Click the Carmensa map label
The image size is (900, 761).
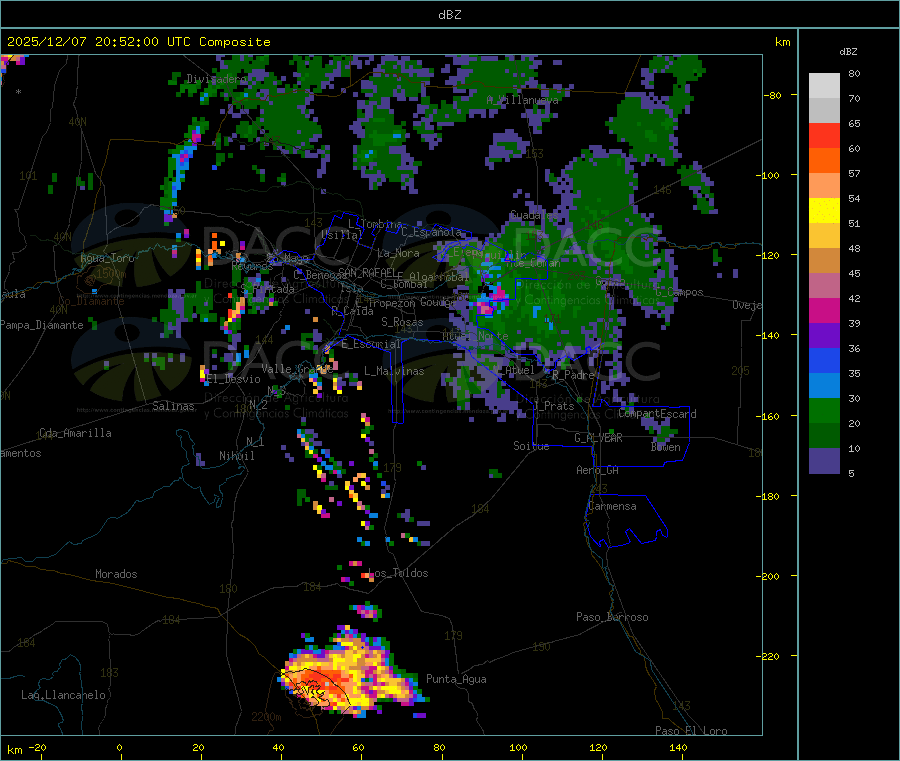pos(612,506)
